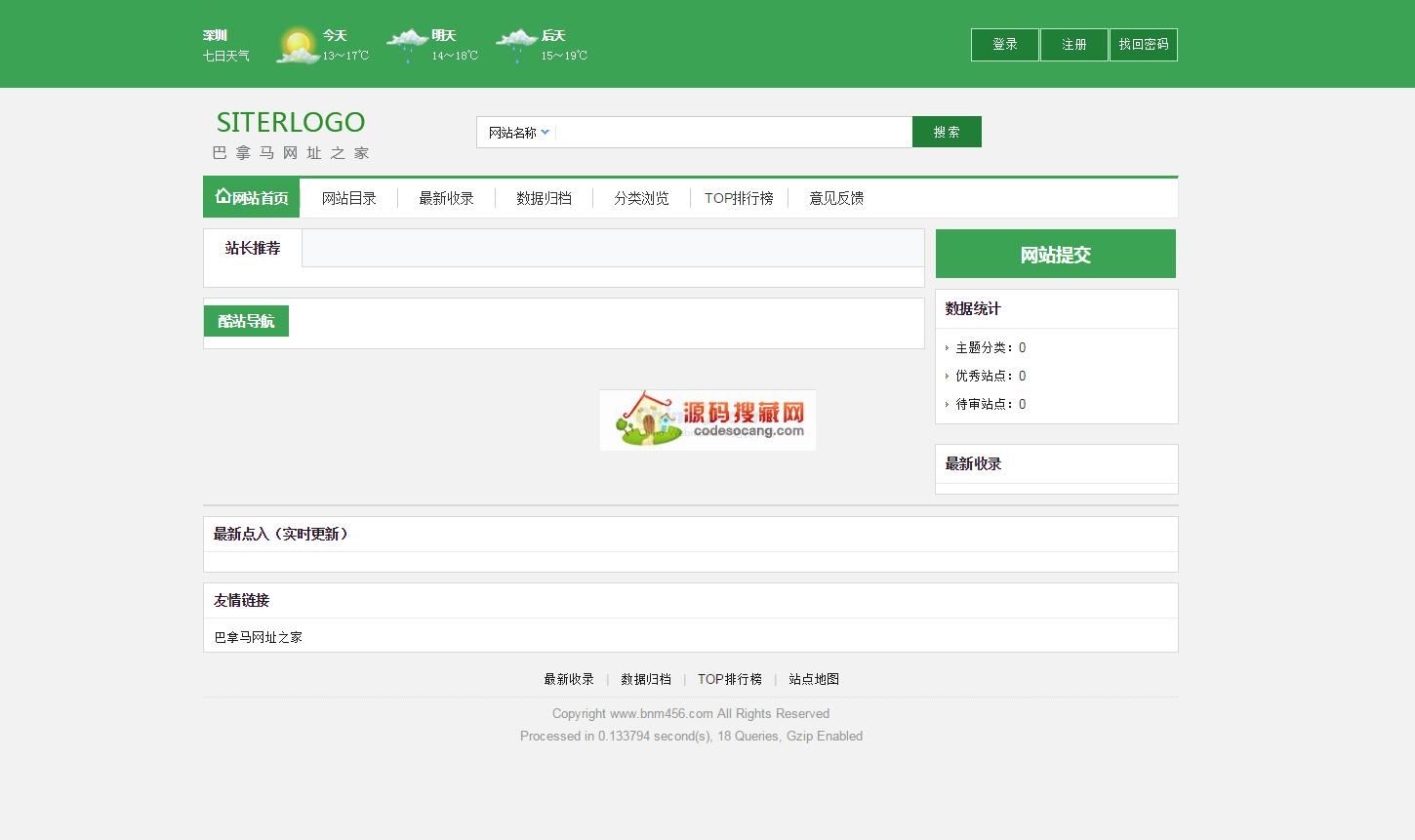The width and height of the screenshot is (1415, 840).
Task: Open the 分类浏览 navigation item
Action: [641, 198]
